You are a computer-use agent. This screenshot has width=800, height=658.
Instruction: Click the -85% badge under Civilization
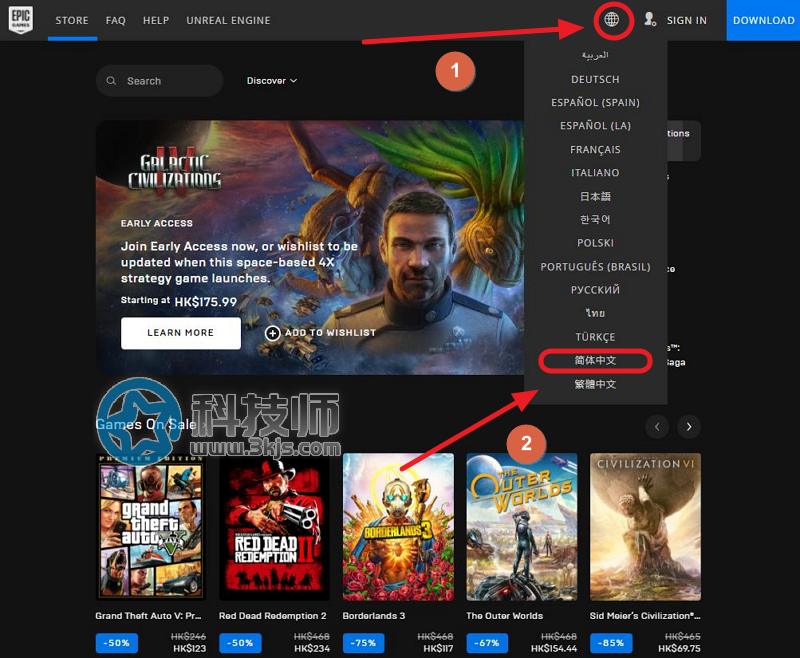click(x=611, y=643)
